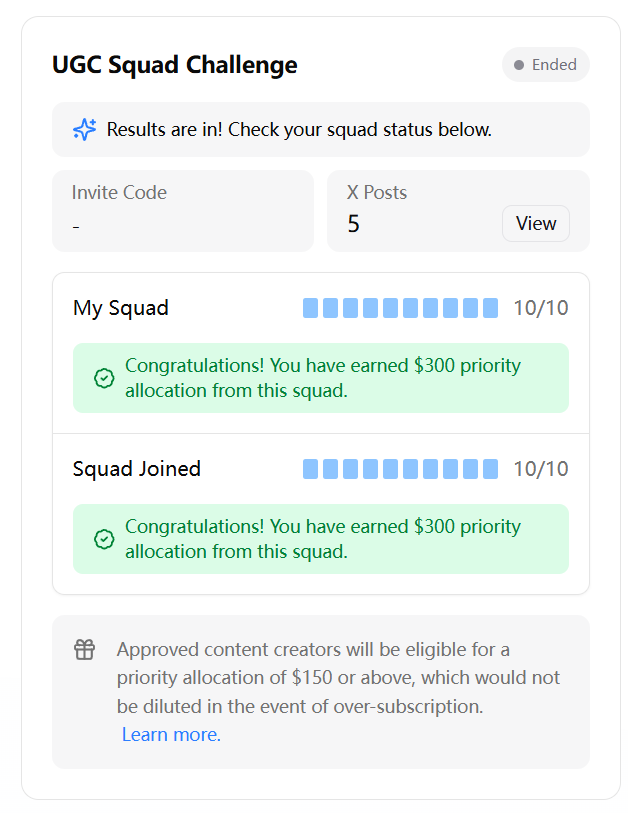The width and height of the screenshot is (628, 813).
Task: Click the Squad Joined progress bar
Action: click(400, 469)
